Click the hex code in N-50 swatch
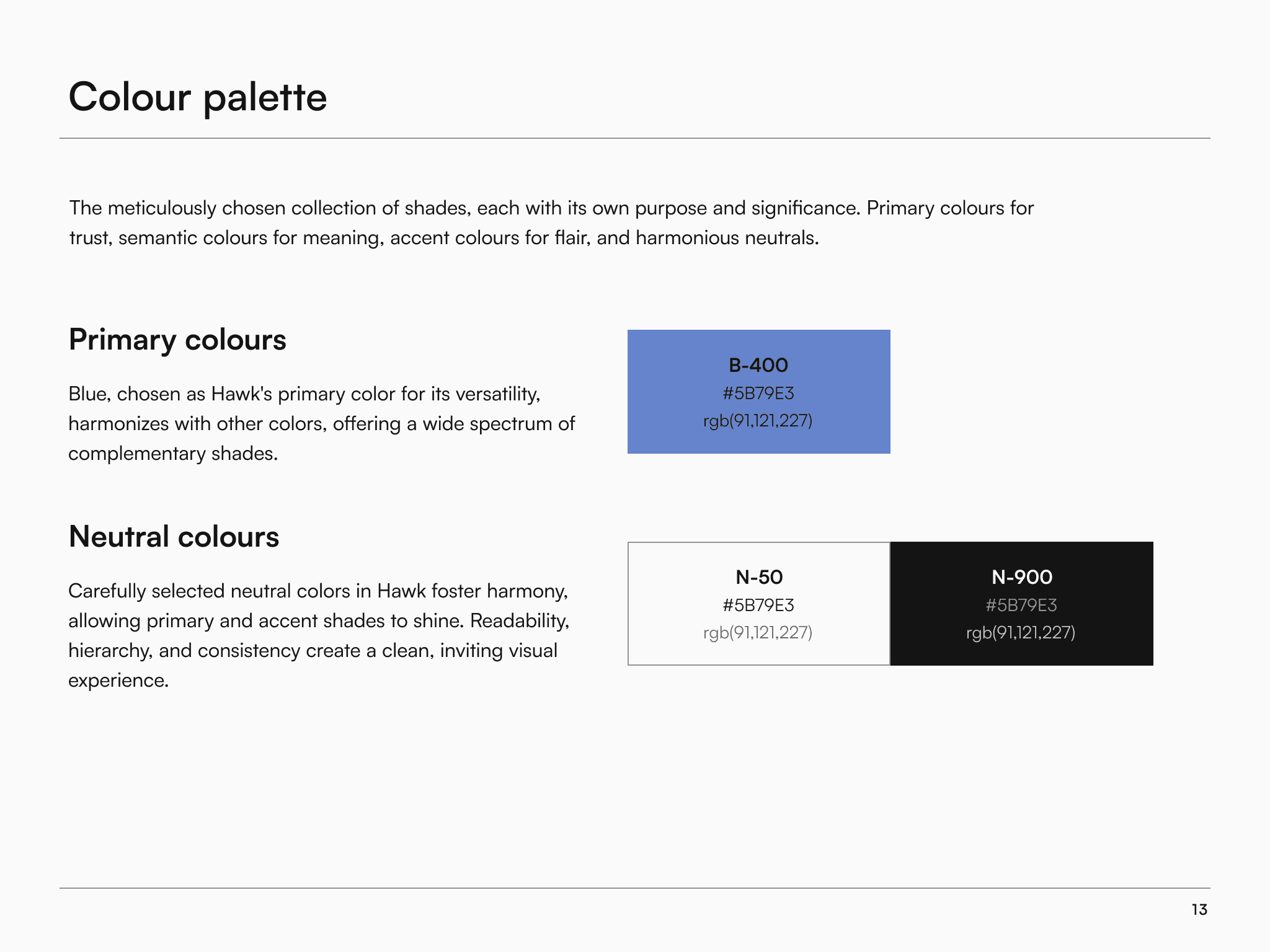 (x=758, y=605)
